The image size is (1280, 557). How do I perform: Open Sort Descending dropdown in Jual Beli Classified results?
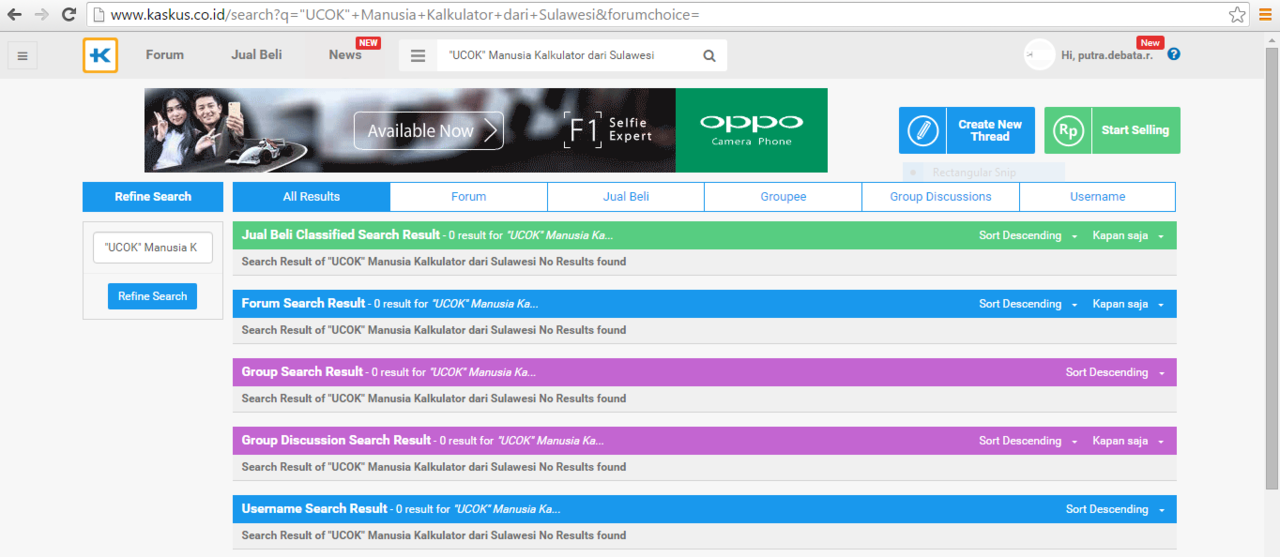[1028, 236]
